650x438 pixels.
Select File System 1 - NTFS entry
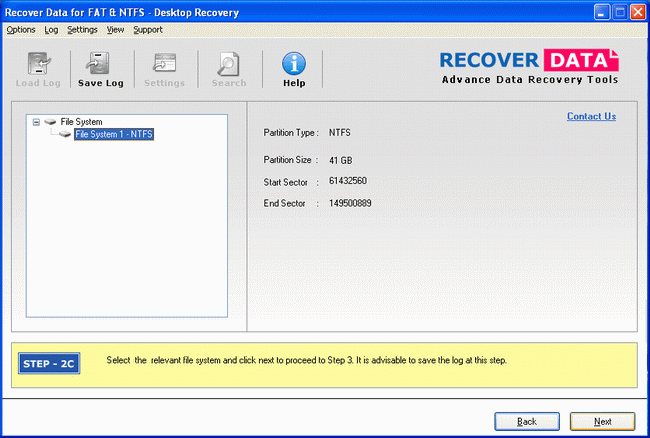point(114,134)
